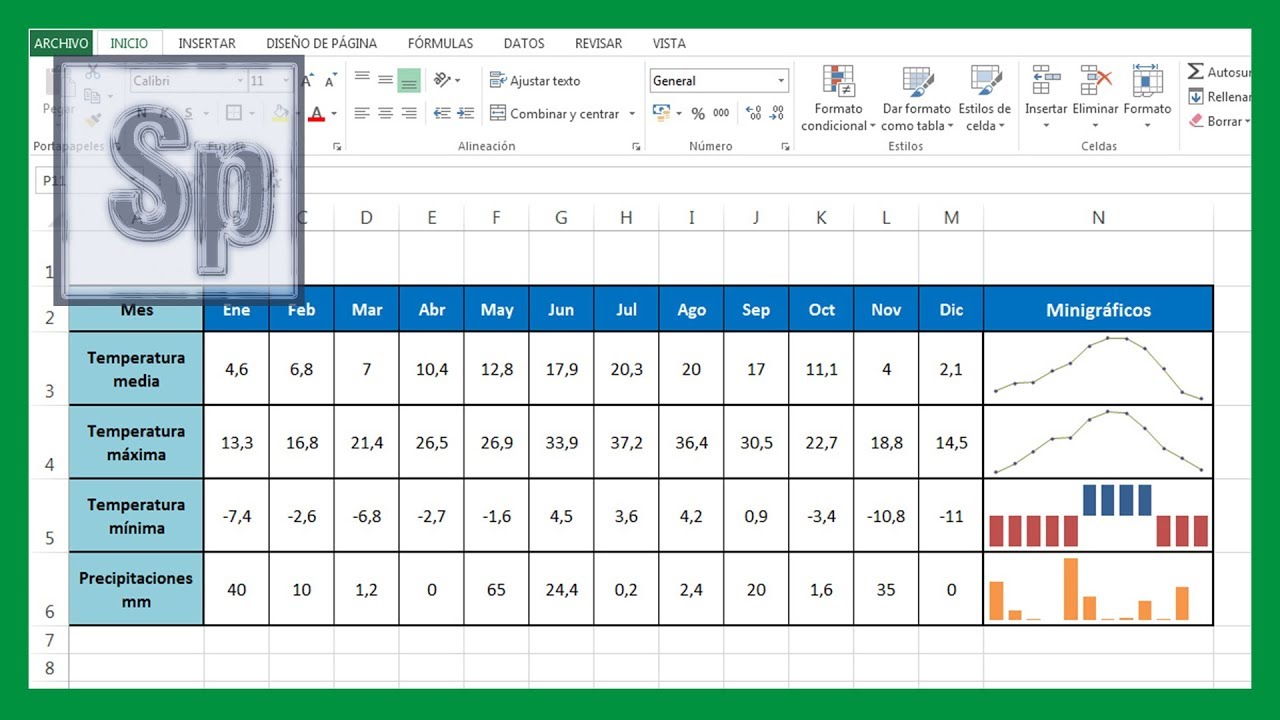Open the ARCHIVO tab
The height and width of the screenshot is (720, 1280).
pos(61,43)
